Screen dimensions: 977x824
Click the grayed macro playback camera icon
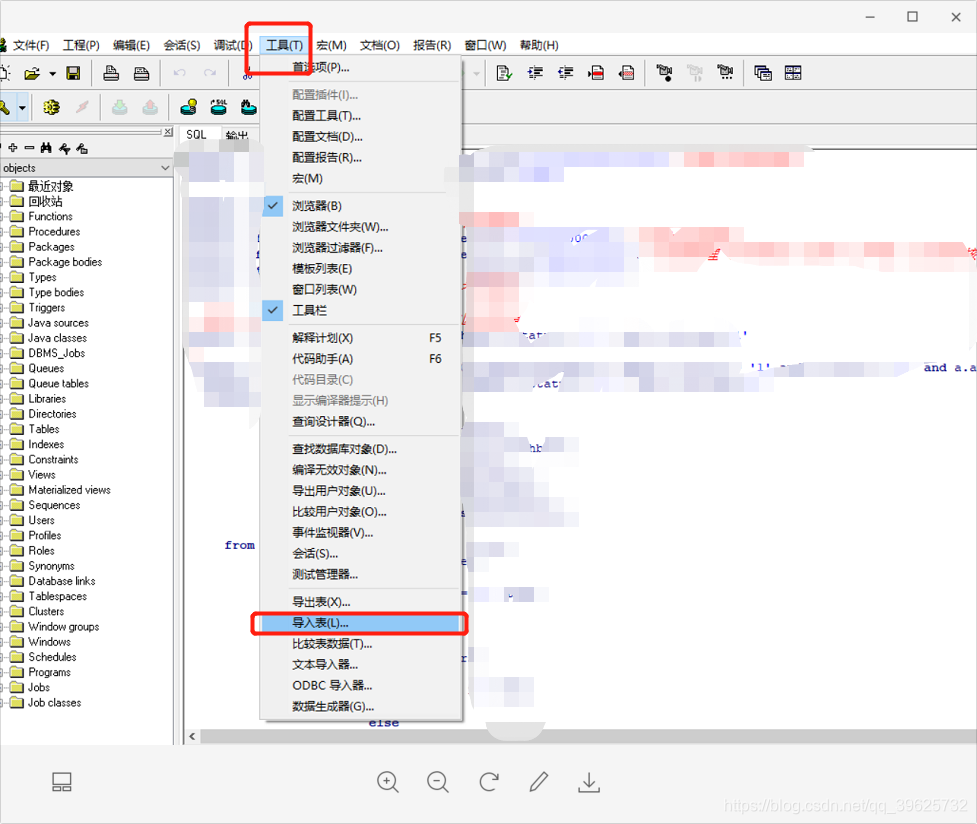click(x=695, y=74)
